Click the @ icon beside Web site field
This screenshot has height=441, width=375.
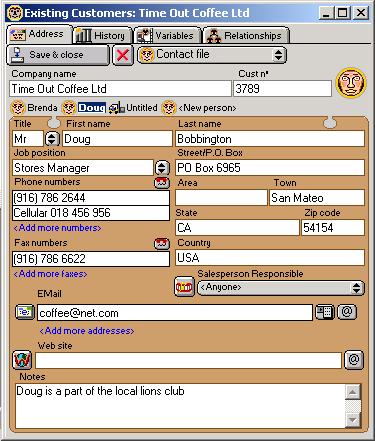(x=354, y=360)
